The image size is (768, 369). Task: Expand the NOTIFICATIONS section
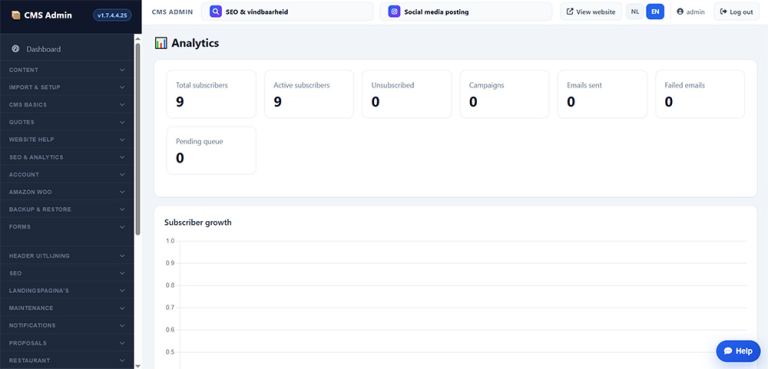click(x=67, y=325)
